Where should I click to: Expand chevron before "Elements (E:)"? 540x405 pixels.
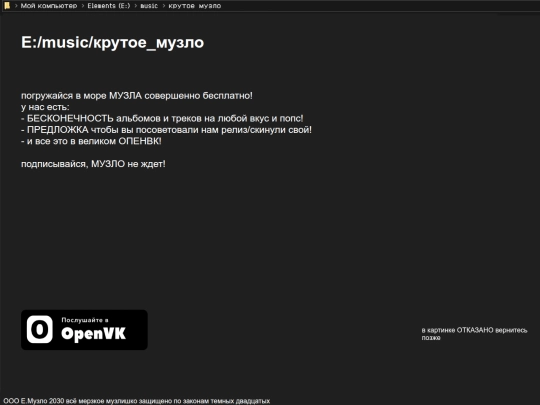83,6
